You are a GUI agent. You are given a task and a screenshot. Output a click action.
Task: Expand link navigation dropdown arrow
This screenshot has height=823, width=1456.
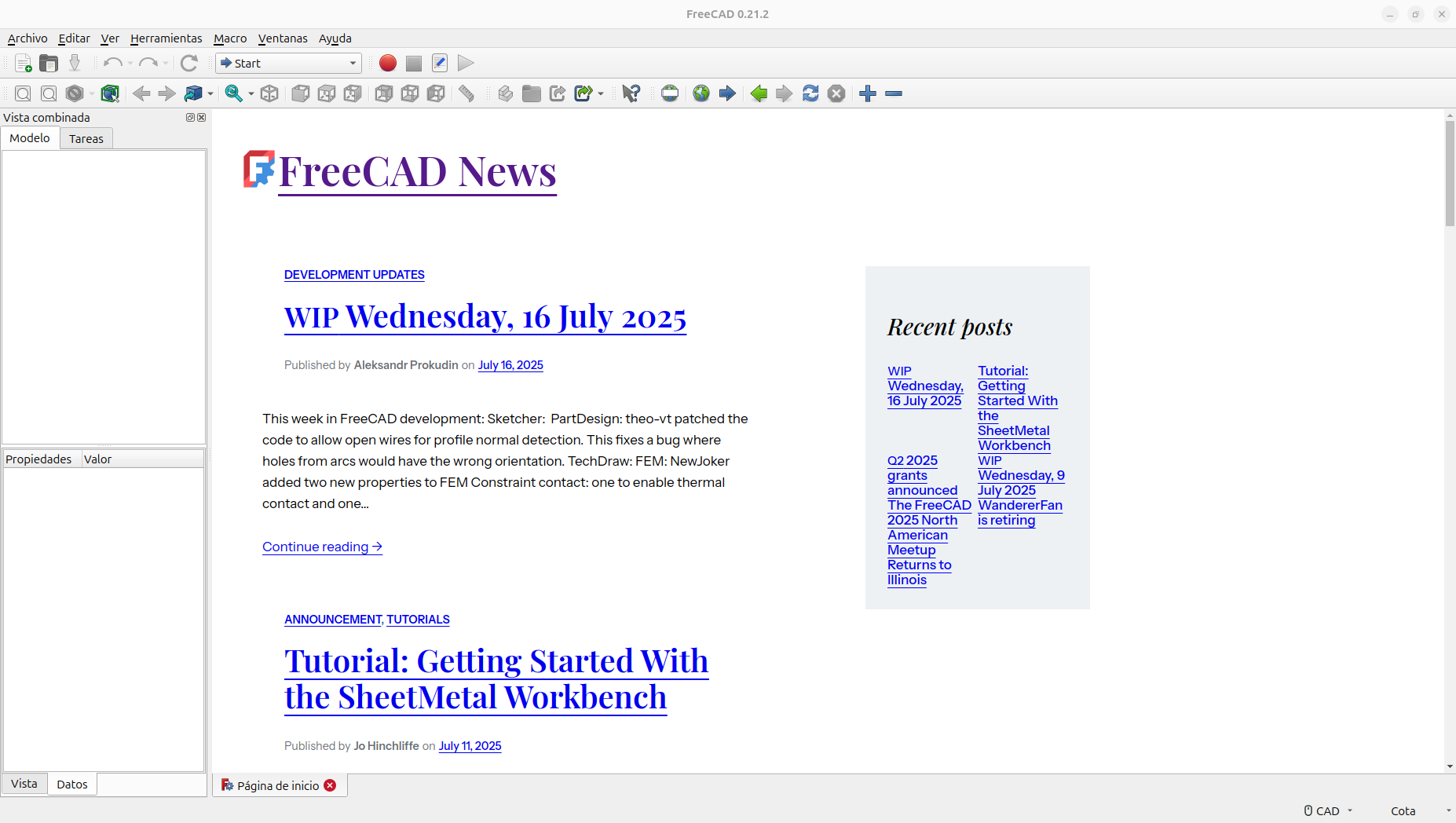click(x=210, y=94)
